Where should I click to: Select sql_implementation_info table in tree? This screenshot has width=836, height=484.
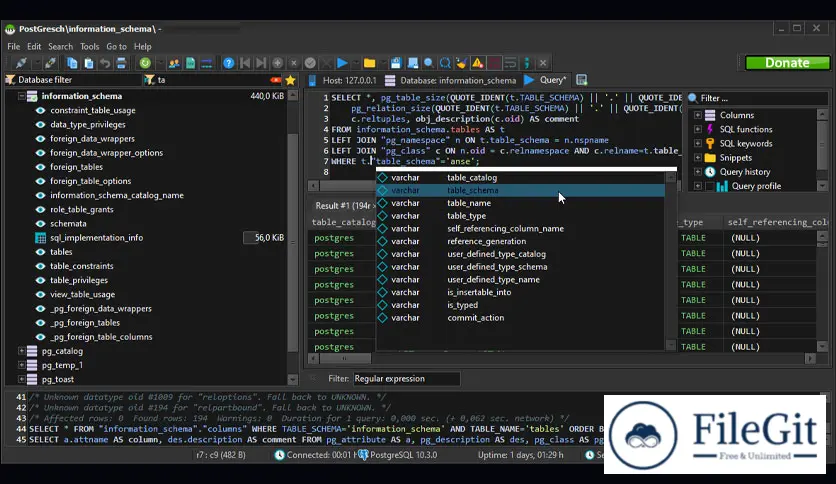[x=96, y=238]
